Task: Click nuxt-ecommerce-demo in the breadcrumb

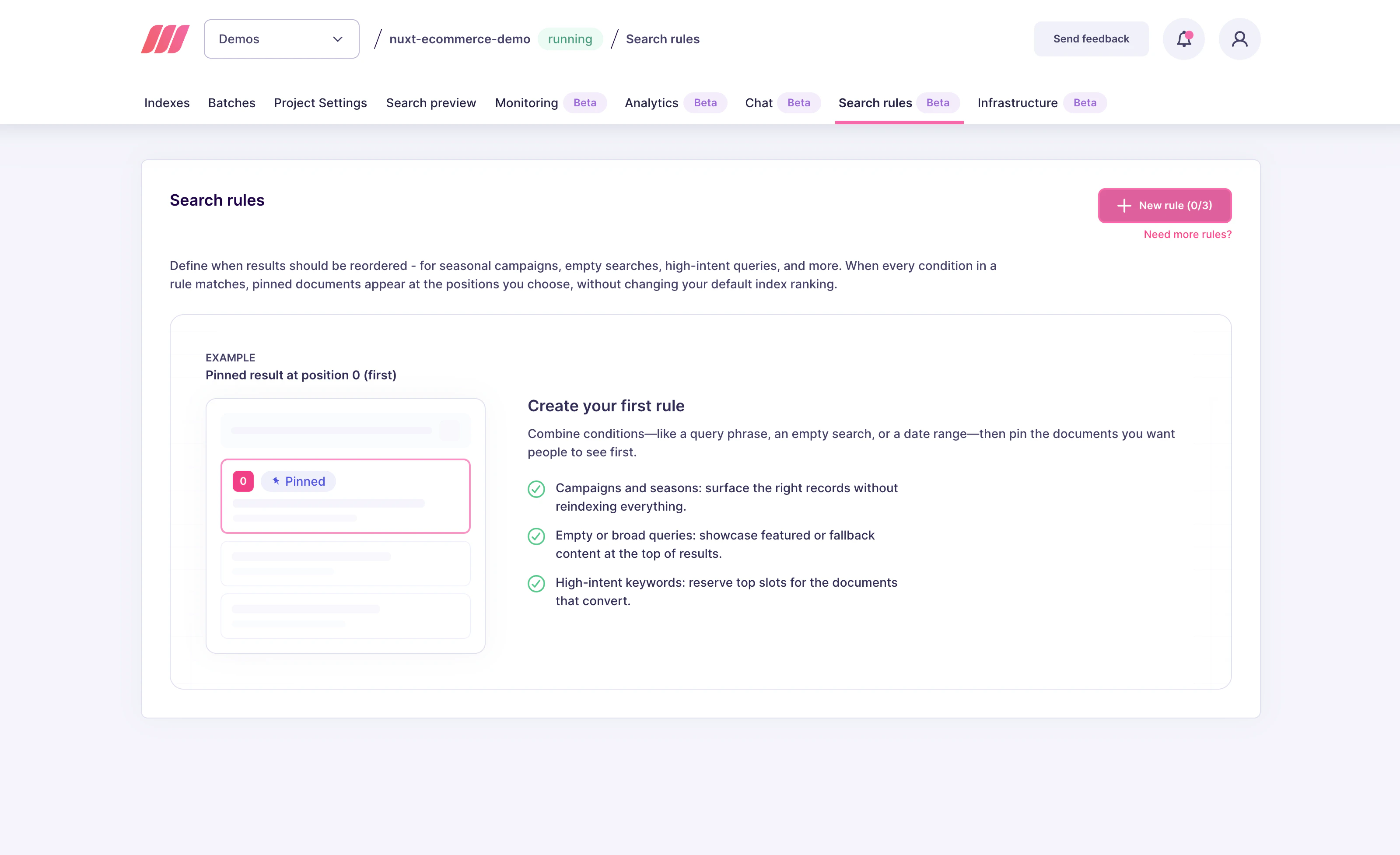Action: [x=460, y=39]
